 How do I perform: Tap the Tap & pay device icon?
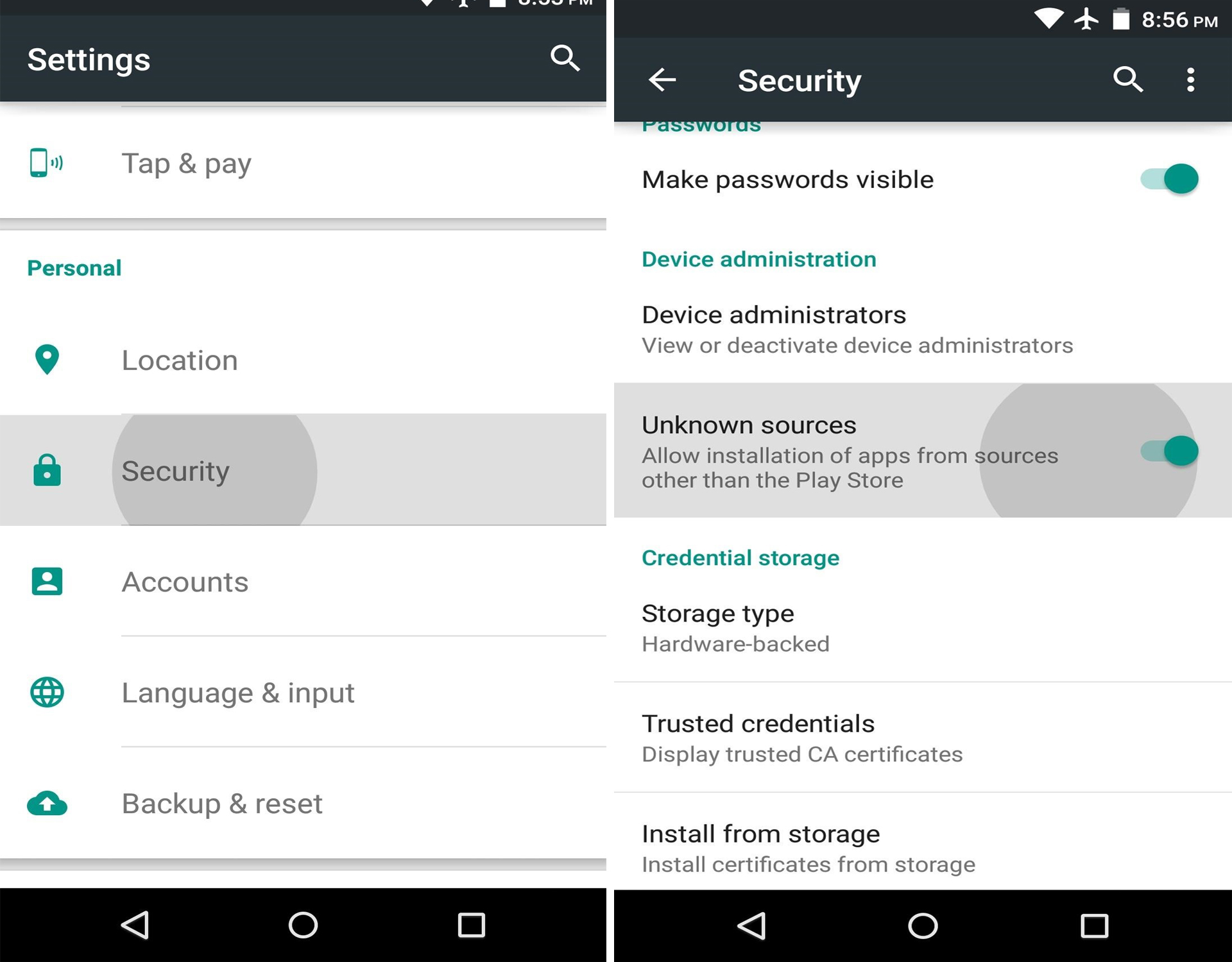46,163
